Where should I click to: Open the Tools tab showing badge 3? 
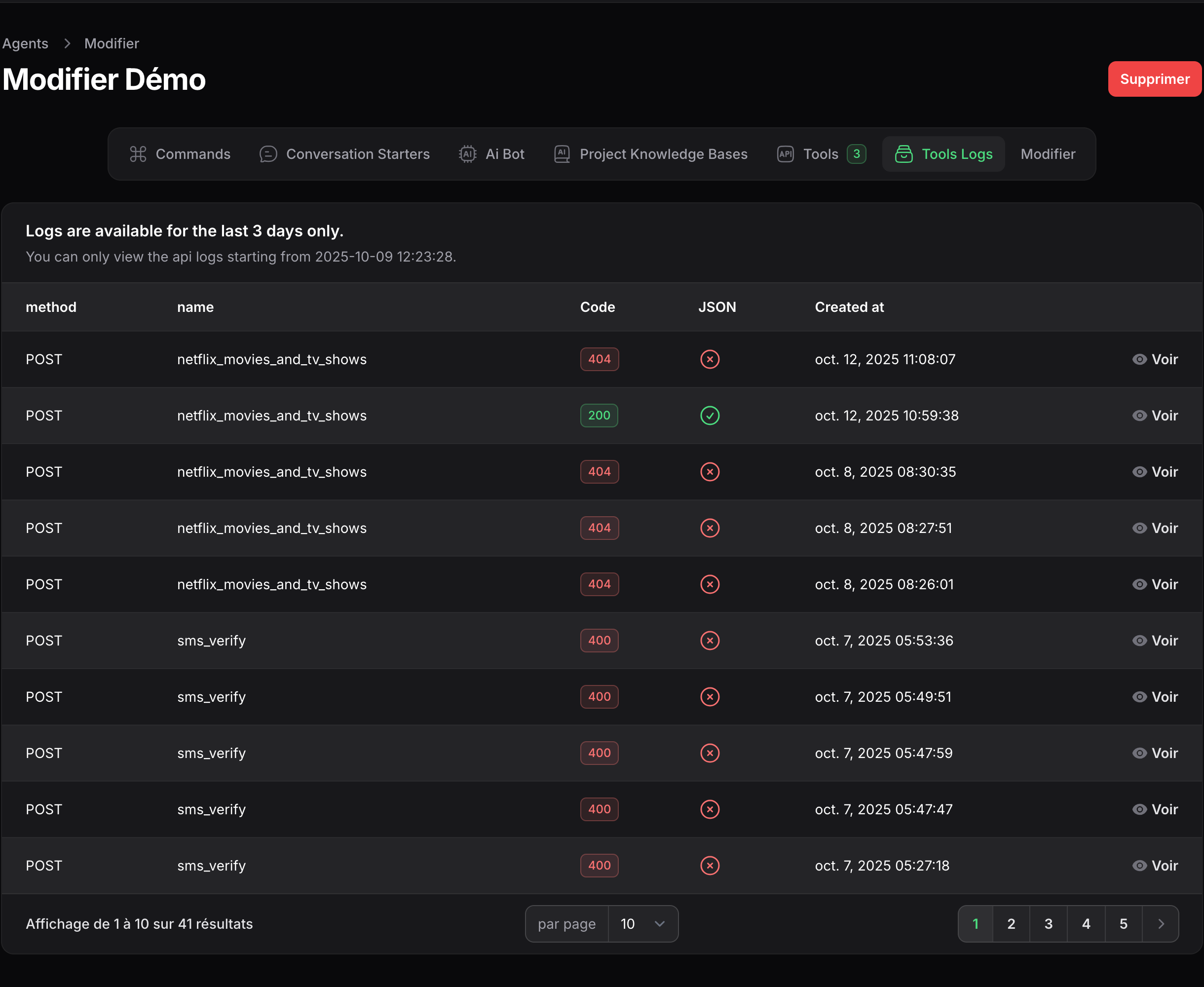tap(820, 153)
